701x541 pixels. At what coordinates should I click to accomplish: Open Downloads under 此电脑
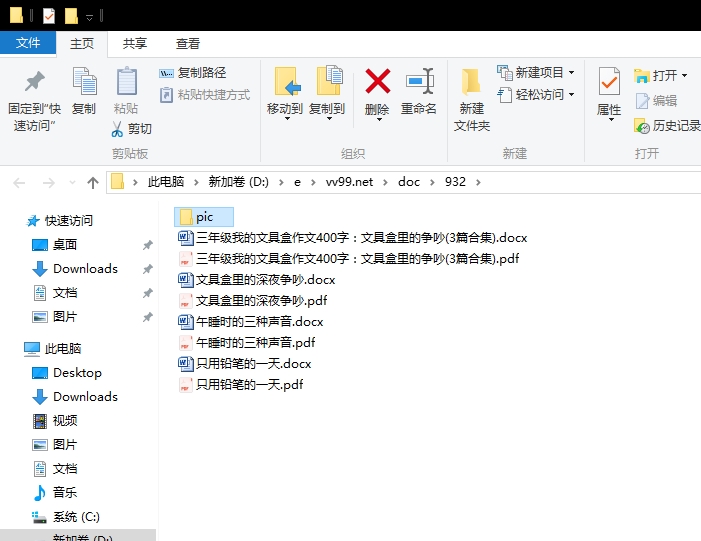[x=75, y=397]
